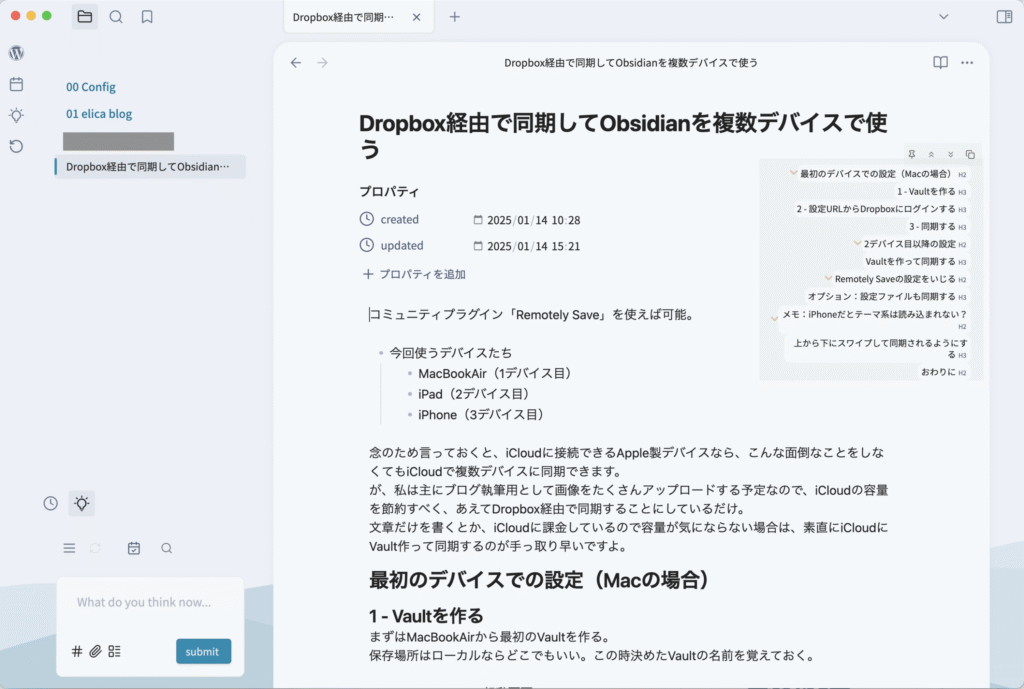Insert a task list with checklist icon
The image size is (1024, 689).
point(114,651)
